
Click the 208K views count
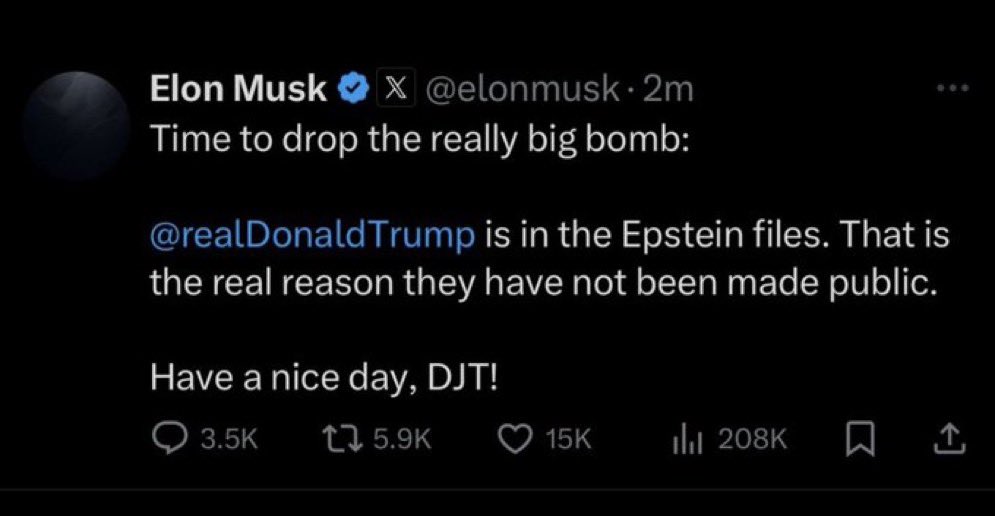(753, 439)
